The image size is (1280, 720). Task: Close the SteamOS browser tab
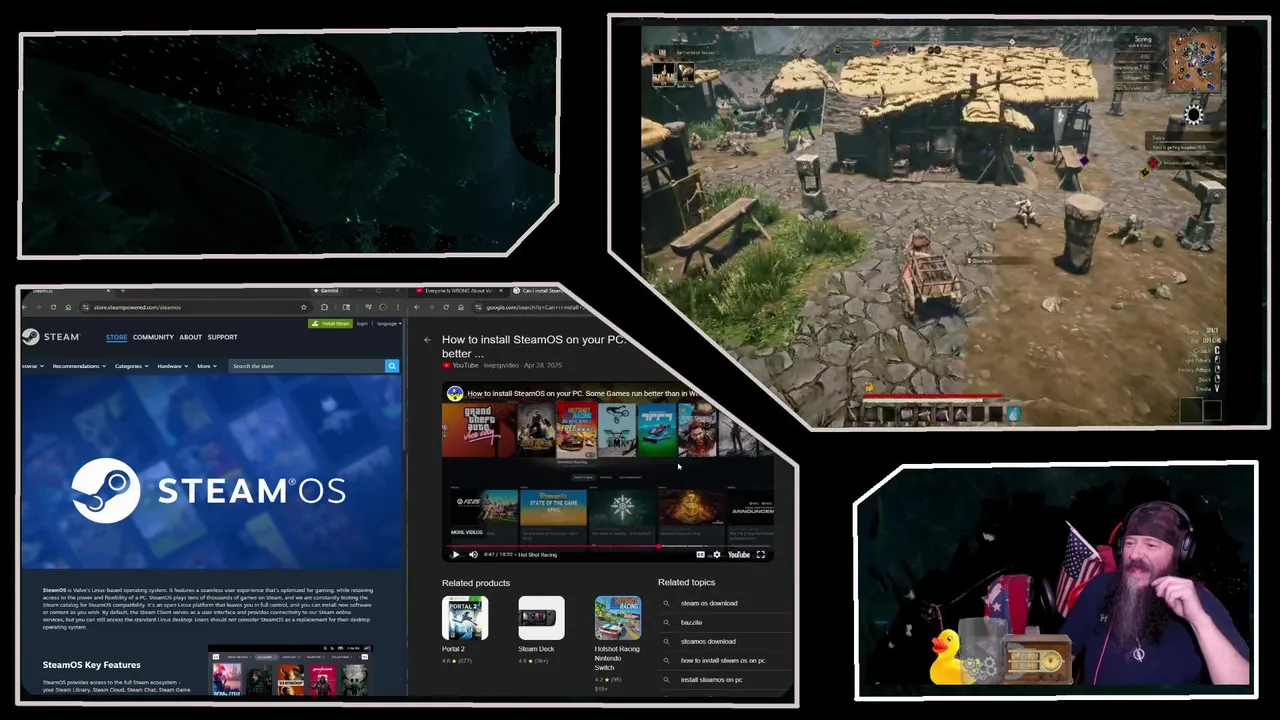108,290
